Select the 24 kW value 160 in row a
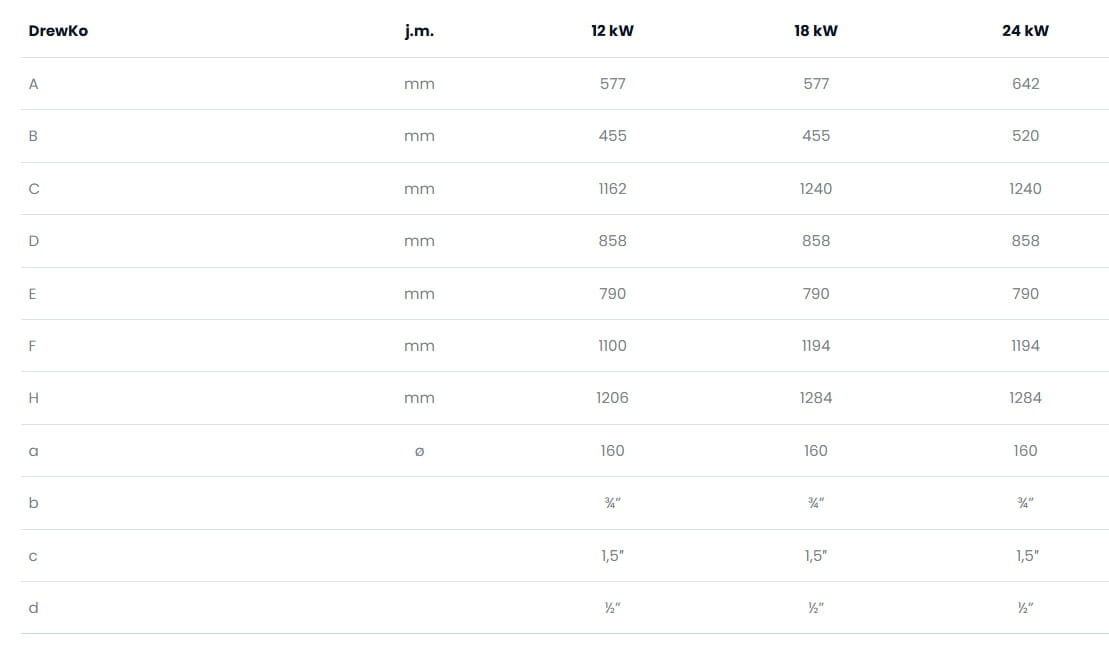 [x=1025, y=451]
